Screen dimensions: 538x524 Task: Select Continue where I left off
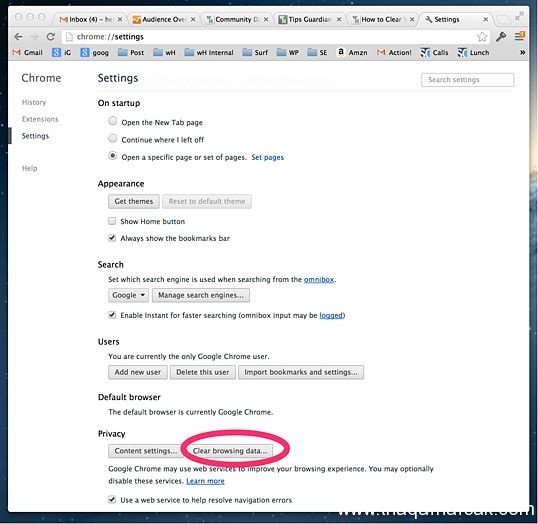click(113, 138)
